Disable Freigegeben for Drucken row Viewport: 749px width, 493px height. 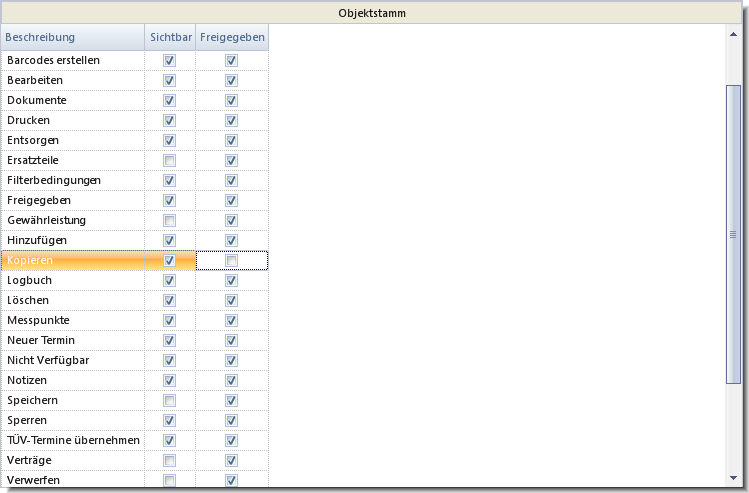[232, 120]
